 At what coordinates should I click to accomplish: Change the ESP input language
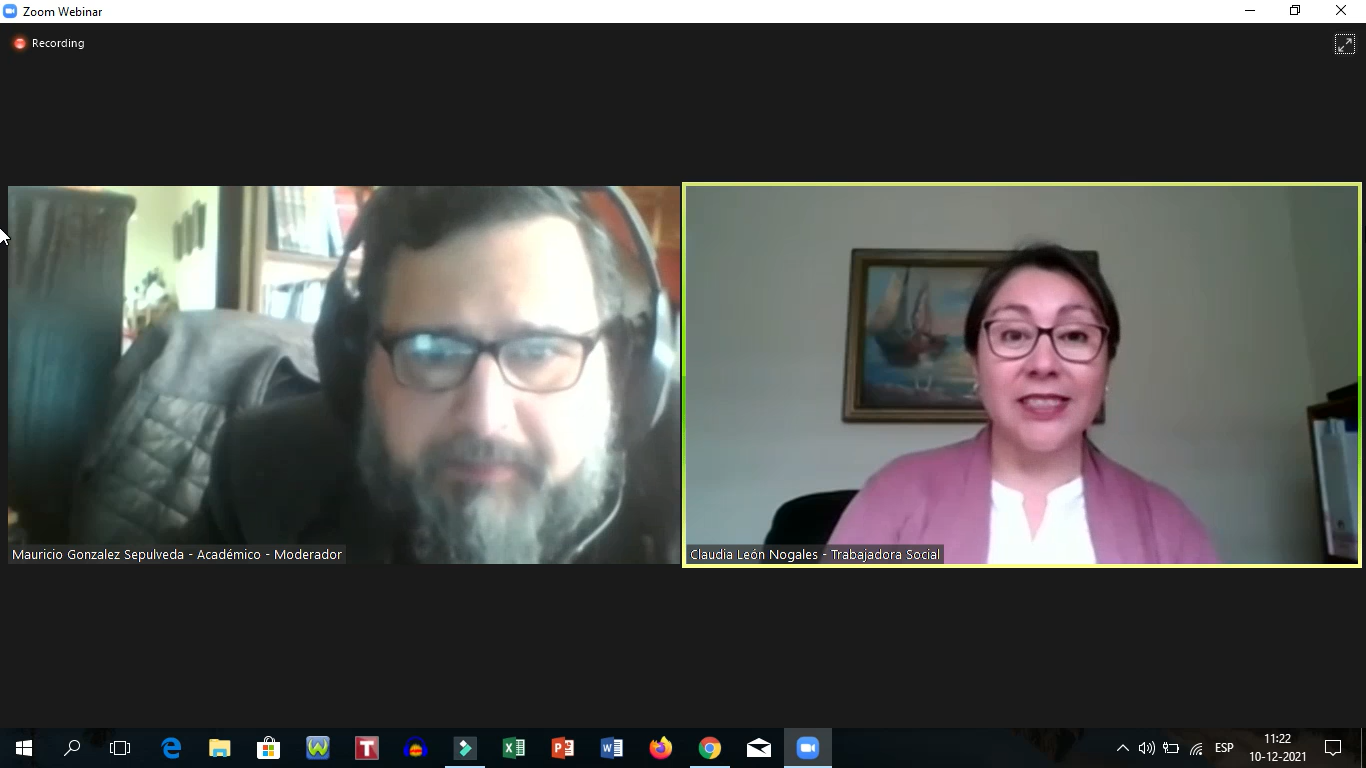1224,748
